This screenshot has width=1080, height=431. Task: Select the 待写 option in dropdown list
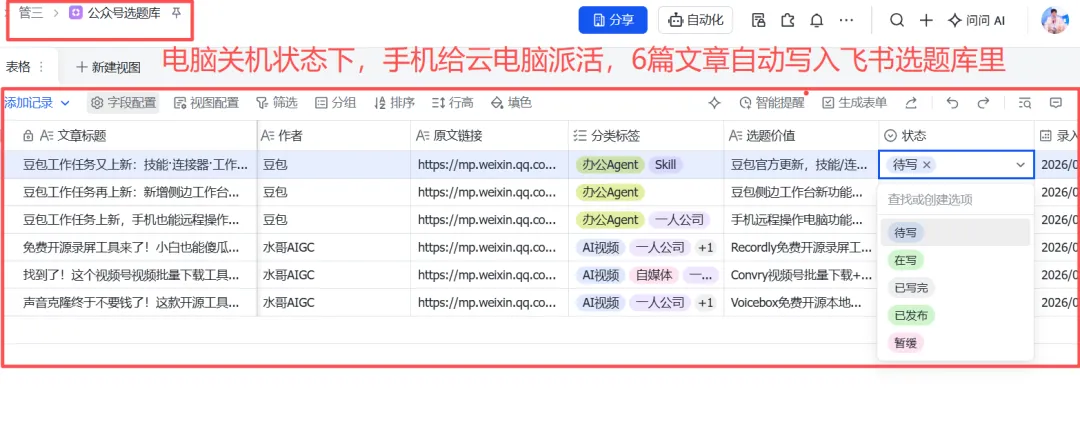click(955, 233)
